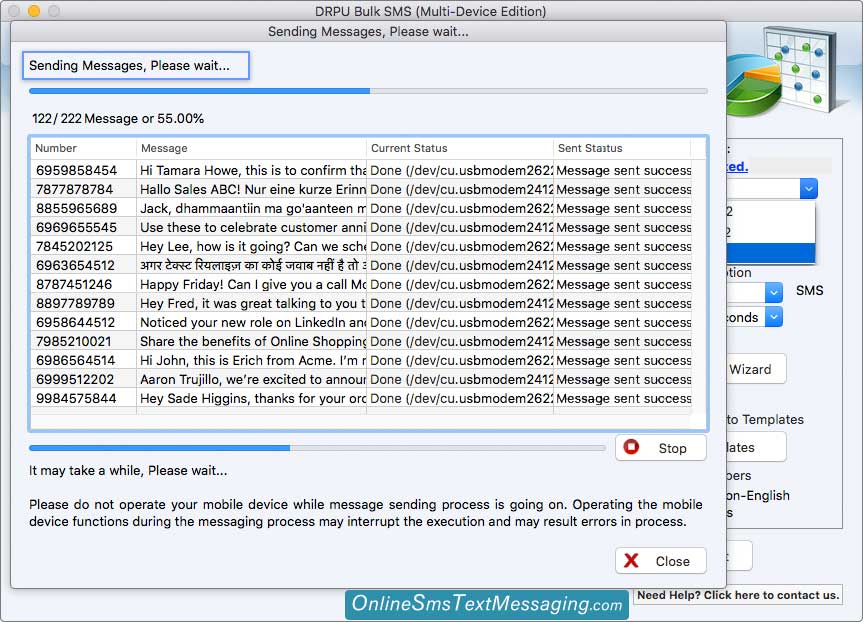
Task: Click the OnlineSmsTextMessaging.com banner
Action: (x=487, y=604)
